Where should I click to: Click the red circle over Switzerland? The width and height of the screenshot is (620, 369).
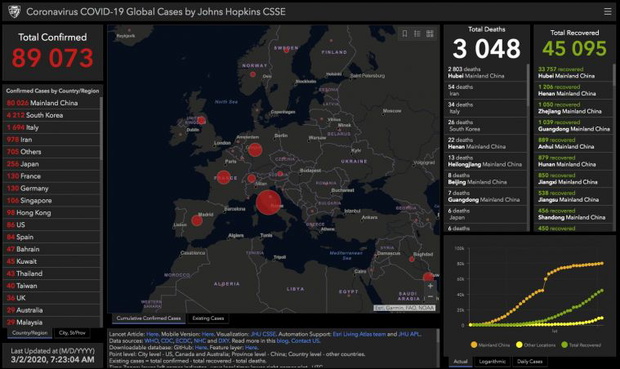point(251,179)
